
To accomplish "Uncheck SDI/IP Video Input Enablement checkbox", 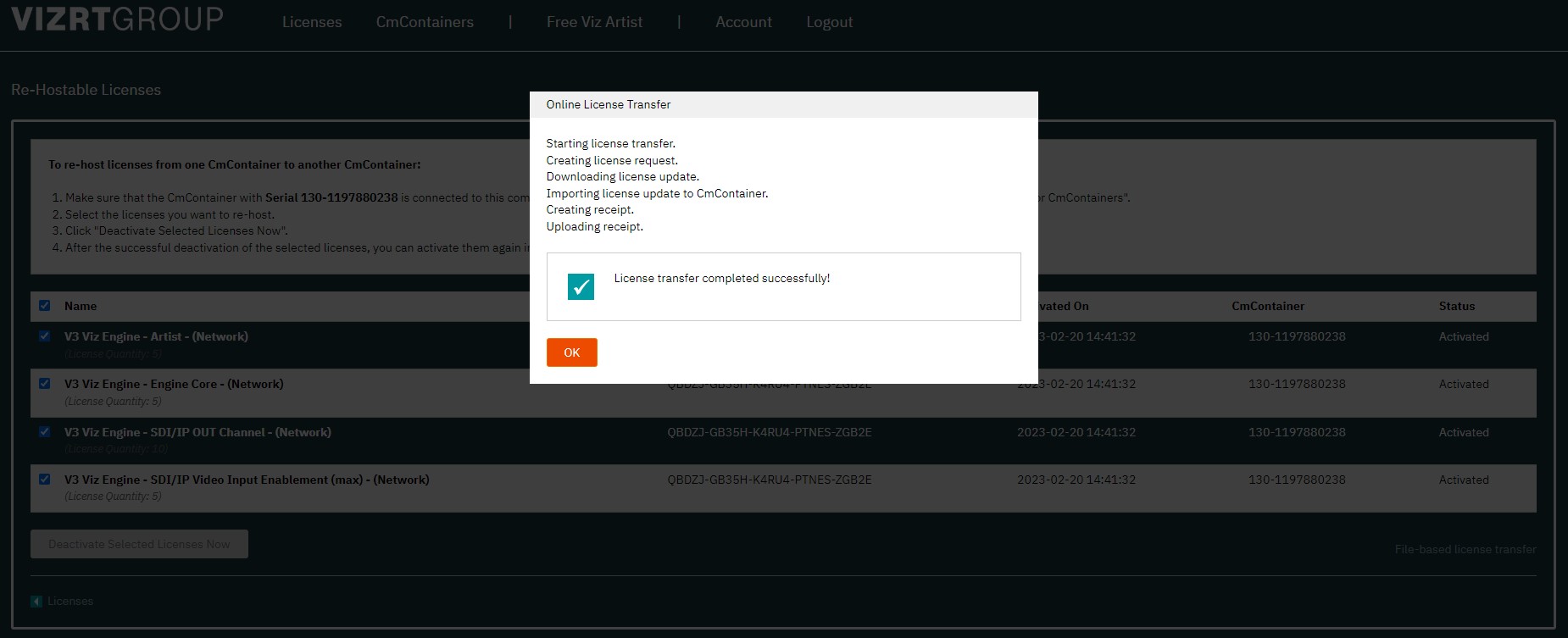I will [45, 480].
